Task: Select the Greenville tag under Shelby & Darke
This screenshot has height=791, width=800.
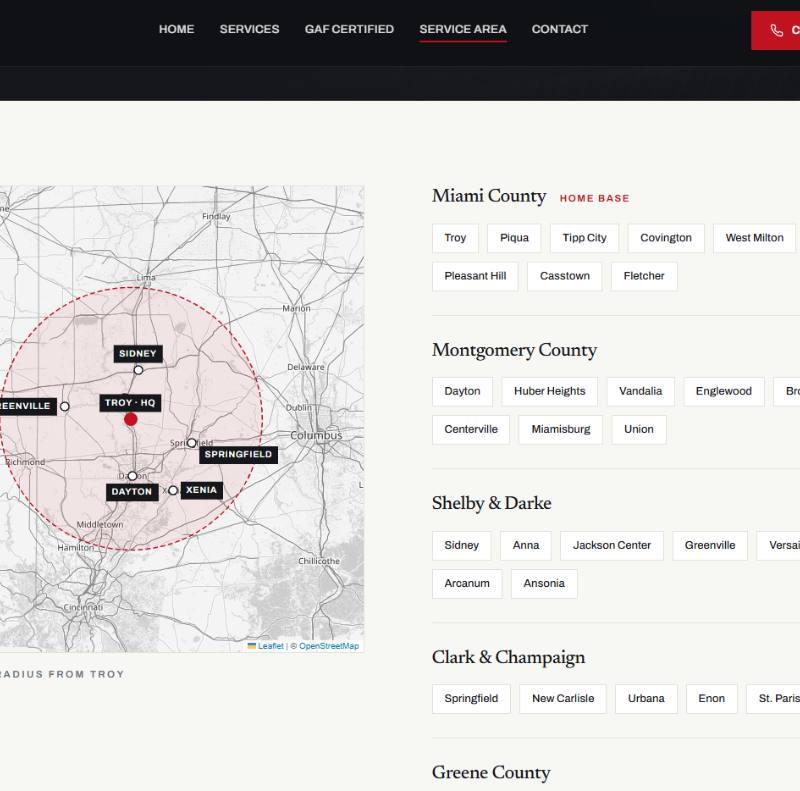Action: [x=710, y=546]
